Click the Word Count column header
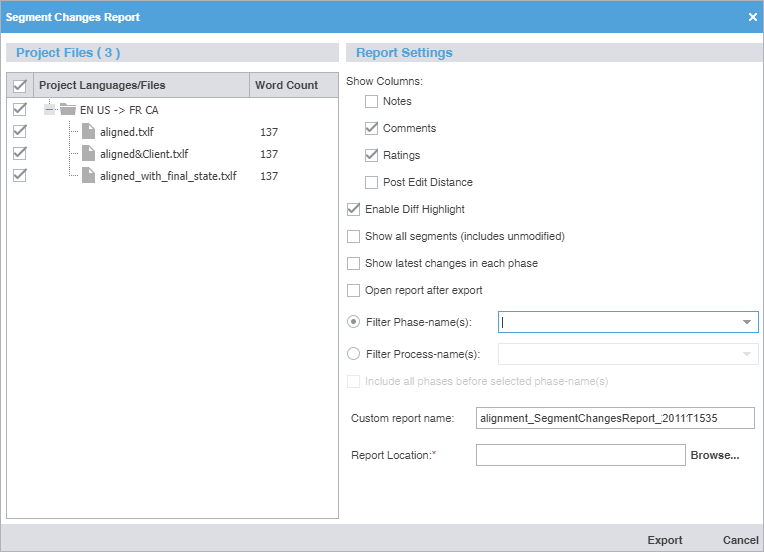The width and height of the screenshot is (764, 552). pyautogui.click(x=286, y=85)
